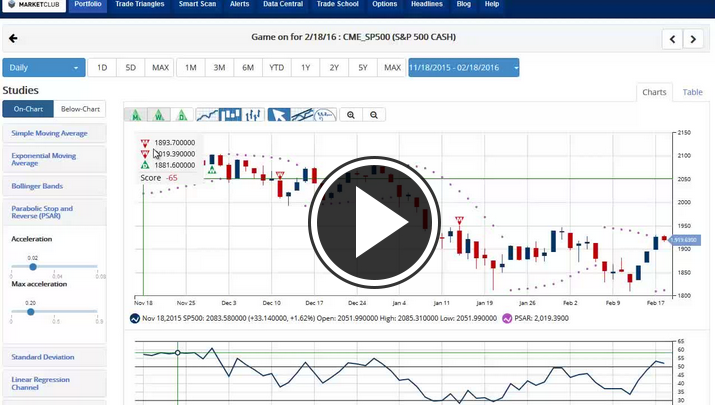The height and width of the screenshot is (405, 715).
Task: Click the SP500 series icon in legend
Action: click(135, 318)
